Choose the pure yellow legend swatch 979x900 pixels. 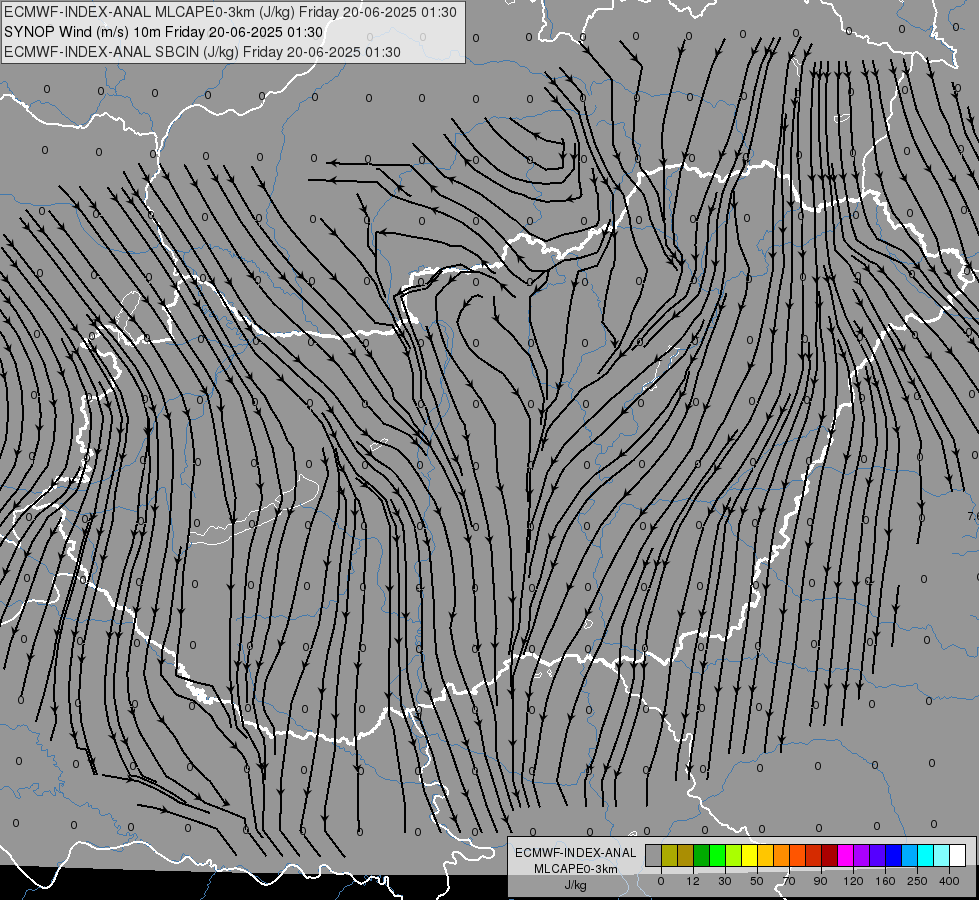coord(750,855)
